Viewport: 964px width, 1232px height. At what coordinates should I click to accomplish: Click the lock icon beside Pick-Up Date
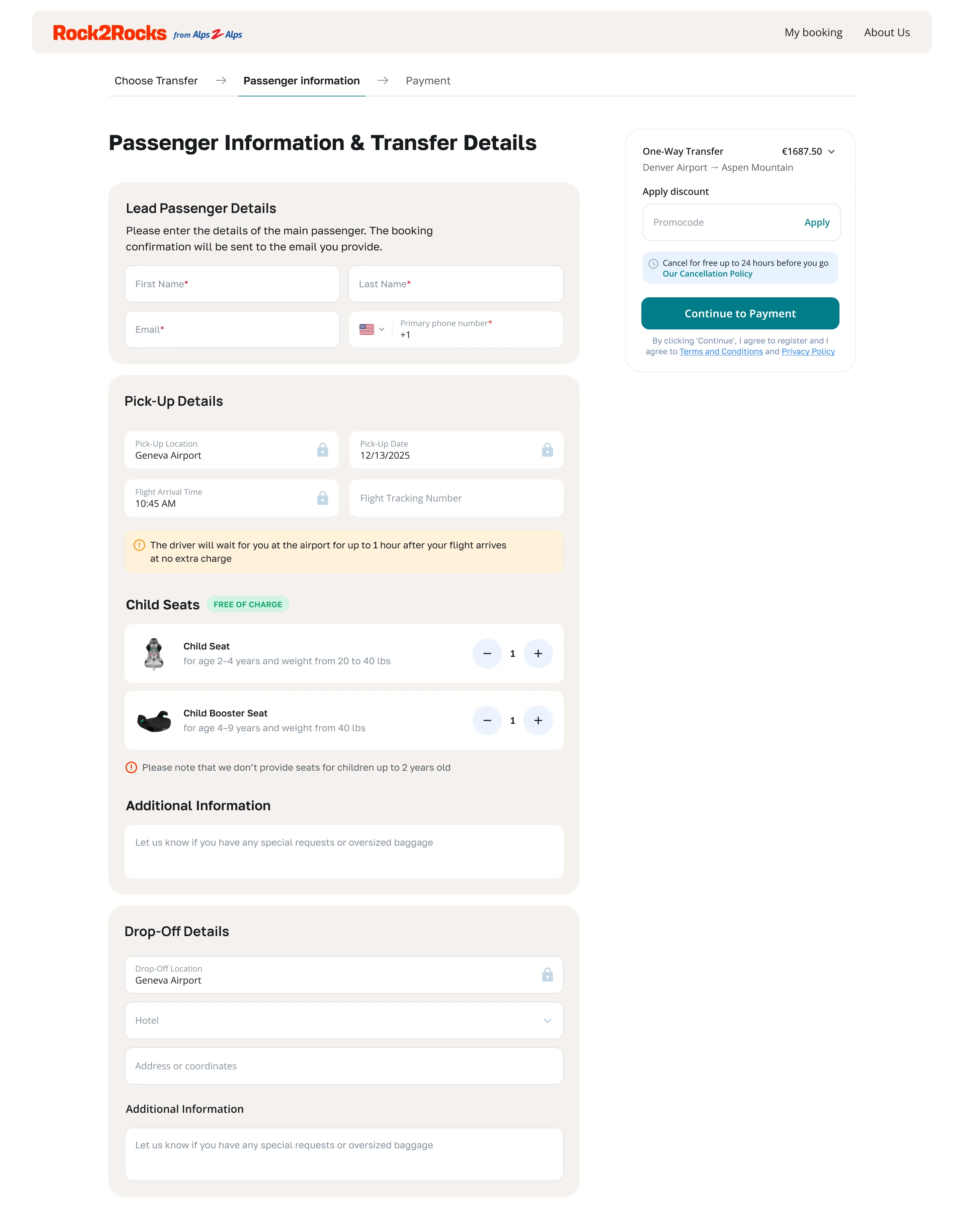click(x=547, y=450)
